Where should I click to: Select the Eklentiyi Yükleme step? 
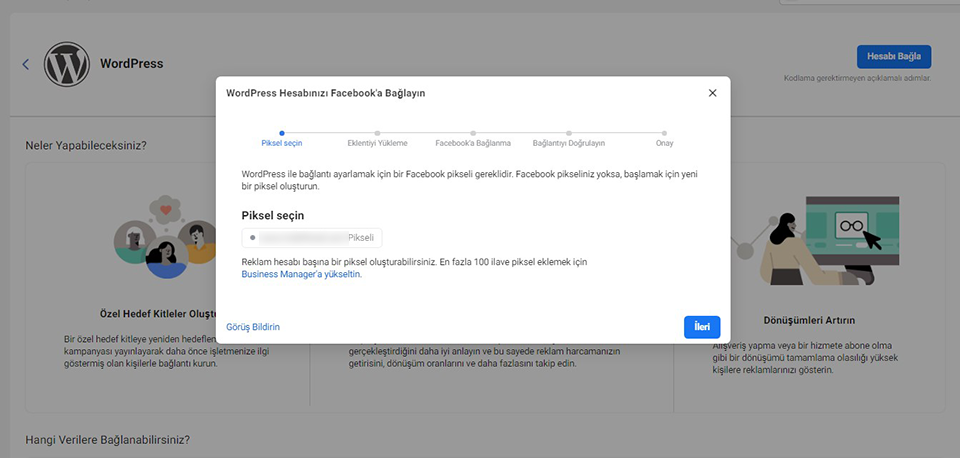(377, 143)
